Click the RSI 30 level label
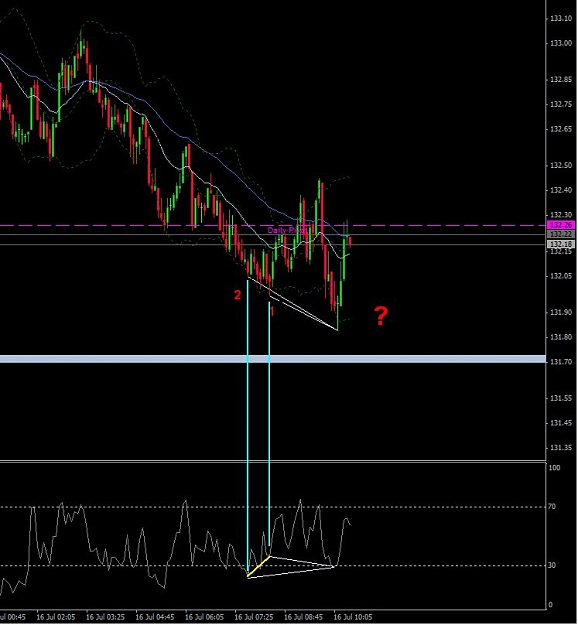The width and height of the screenshot is (578, 625). point(552,565)
